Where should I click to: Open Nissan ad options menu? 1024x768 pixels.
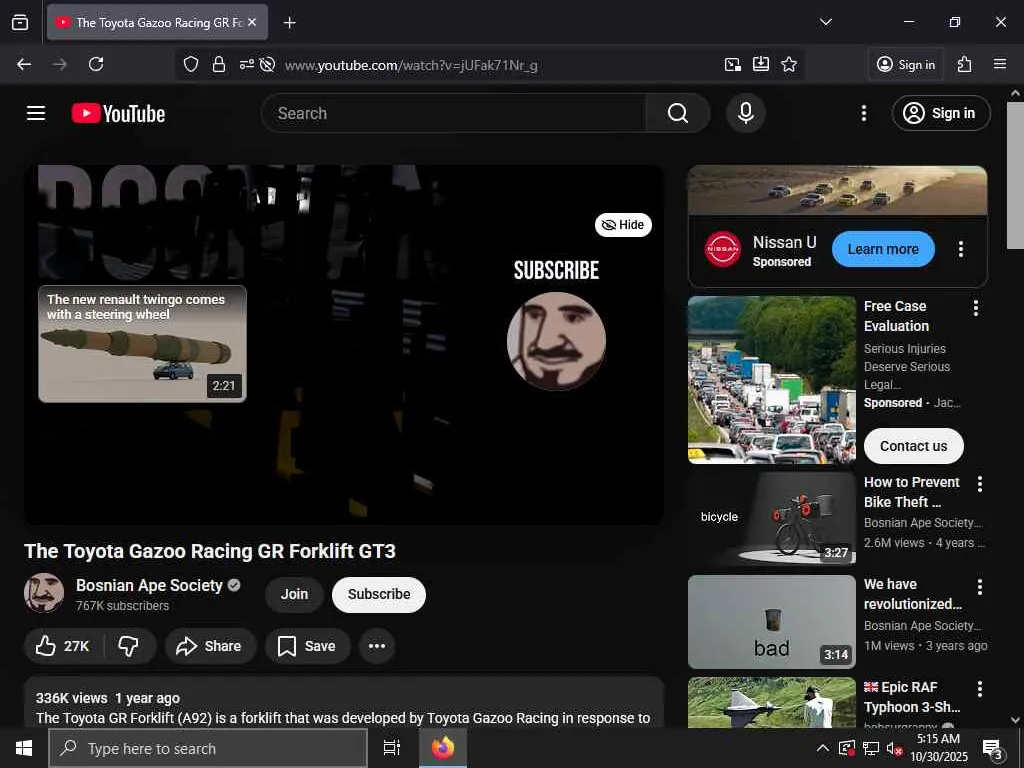961,249
